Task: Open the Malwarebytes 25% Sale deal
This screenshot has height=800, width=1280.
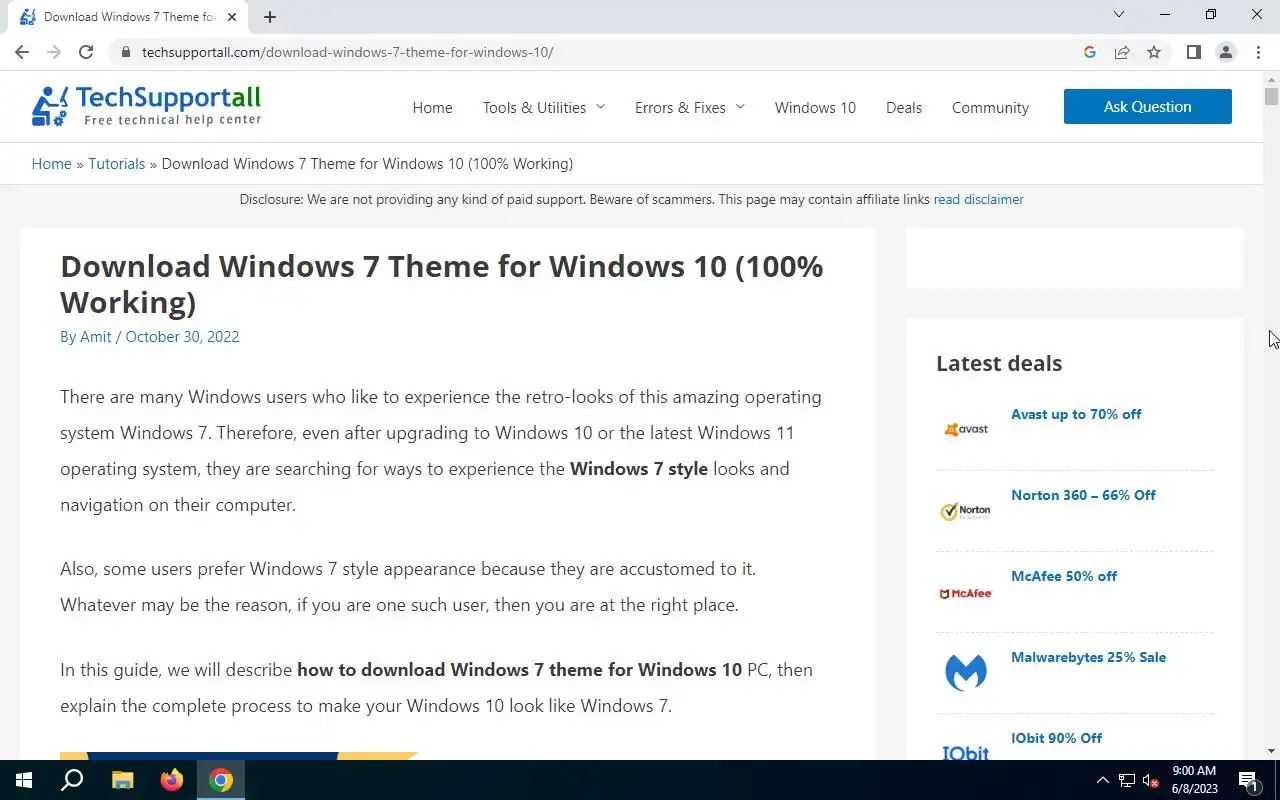Action: [x=1088, y=657]
